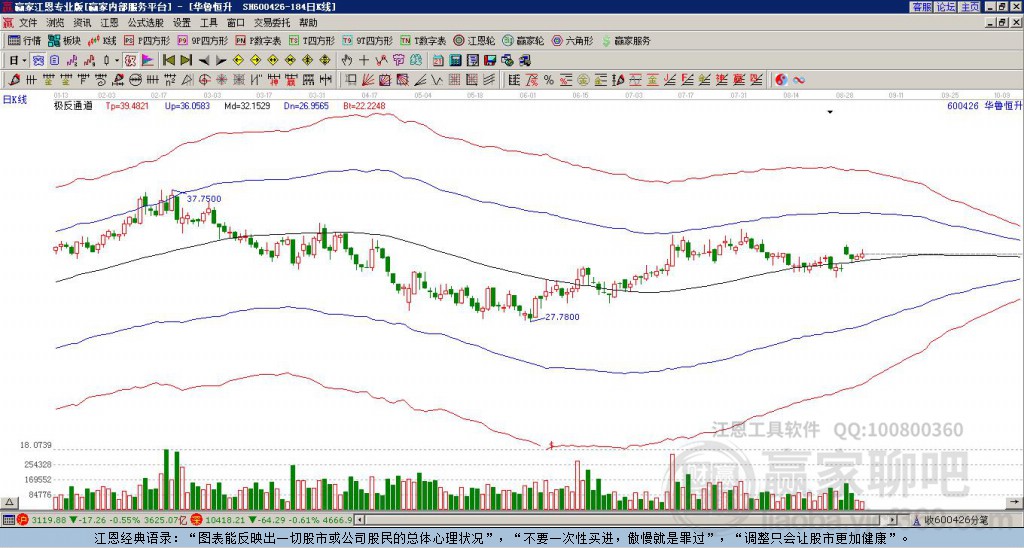The image size is (1024, 548).
Task: Open the 交易委托 menu
Action: coord(272,23)
